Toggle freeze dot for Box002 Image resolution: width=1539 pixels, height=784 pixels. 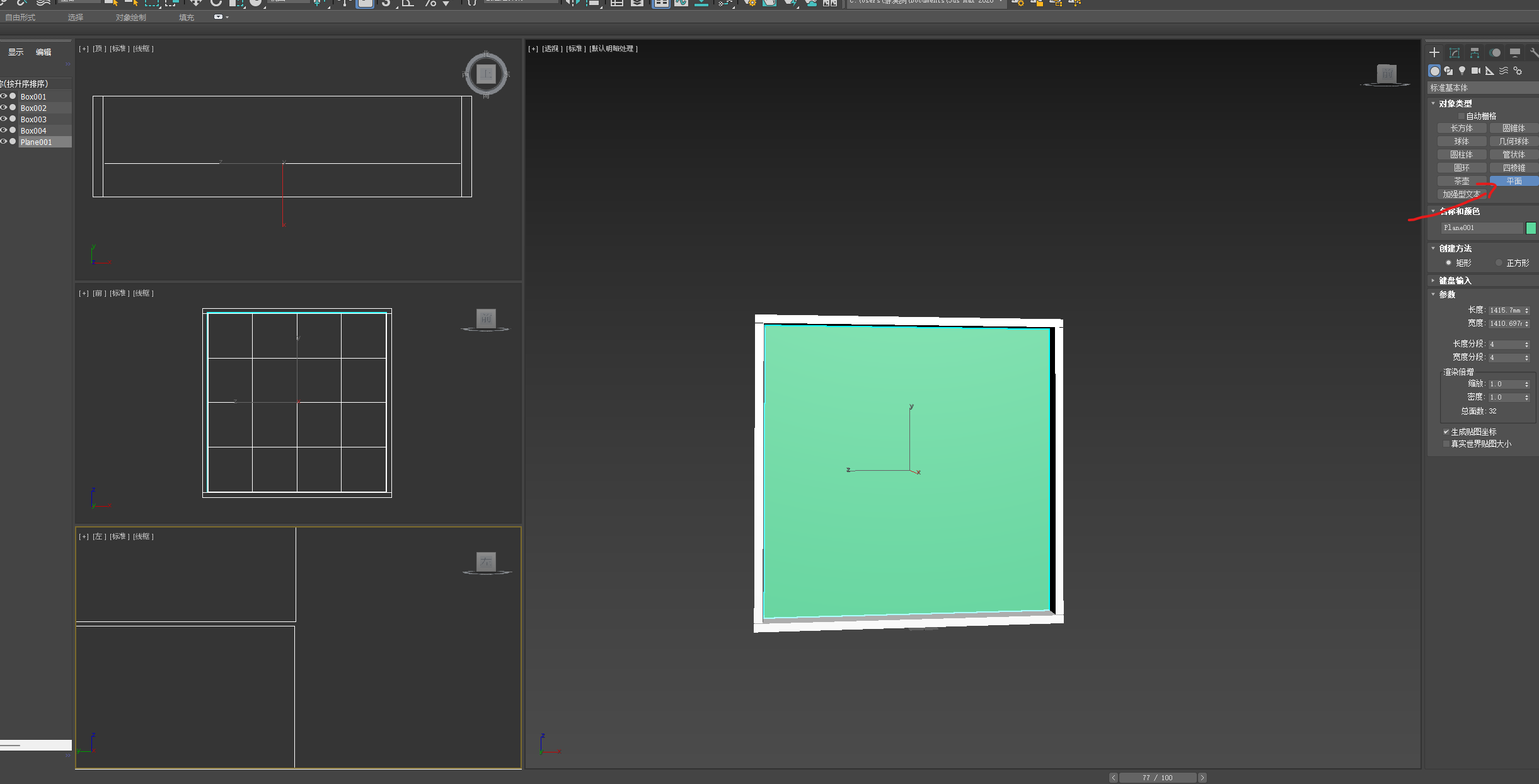tap(13, 108)
